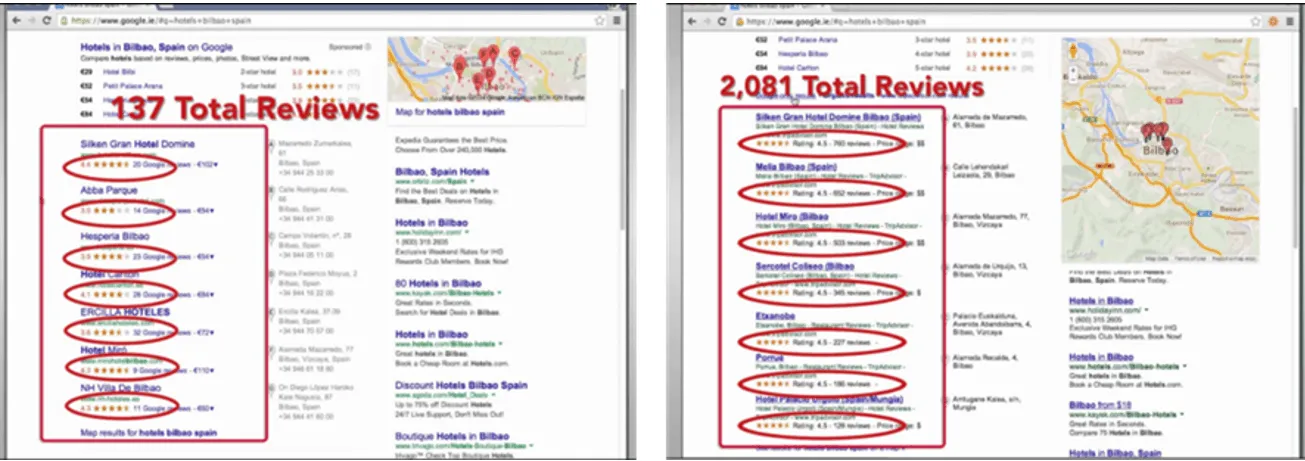Open the '80 Hotels in Bilbao' ad link

pyautogui.click(x=438, y=284)
